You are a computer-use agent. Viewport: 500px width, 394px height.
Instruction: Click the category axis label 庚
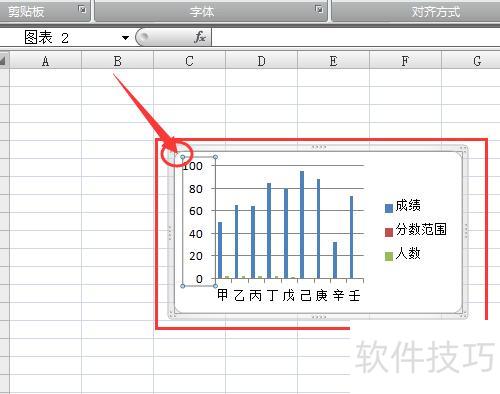(x=322, y=295)
